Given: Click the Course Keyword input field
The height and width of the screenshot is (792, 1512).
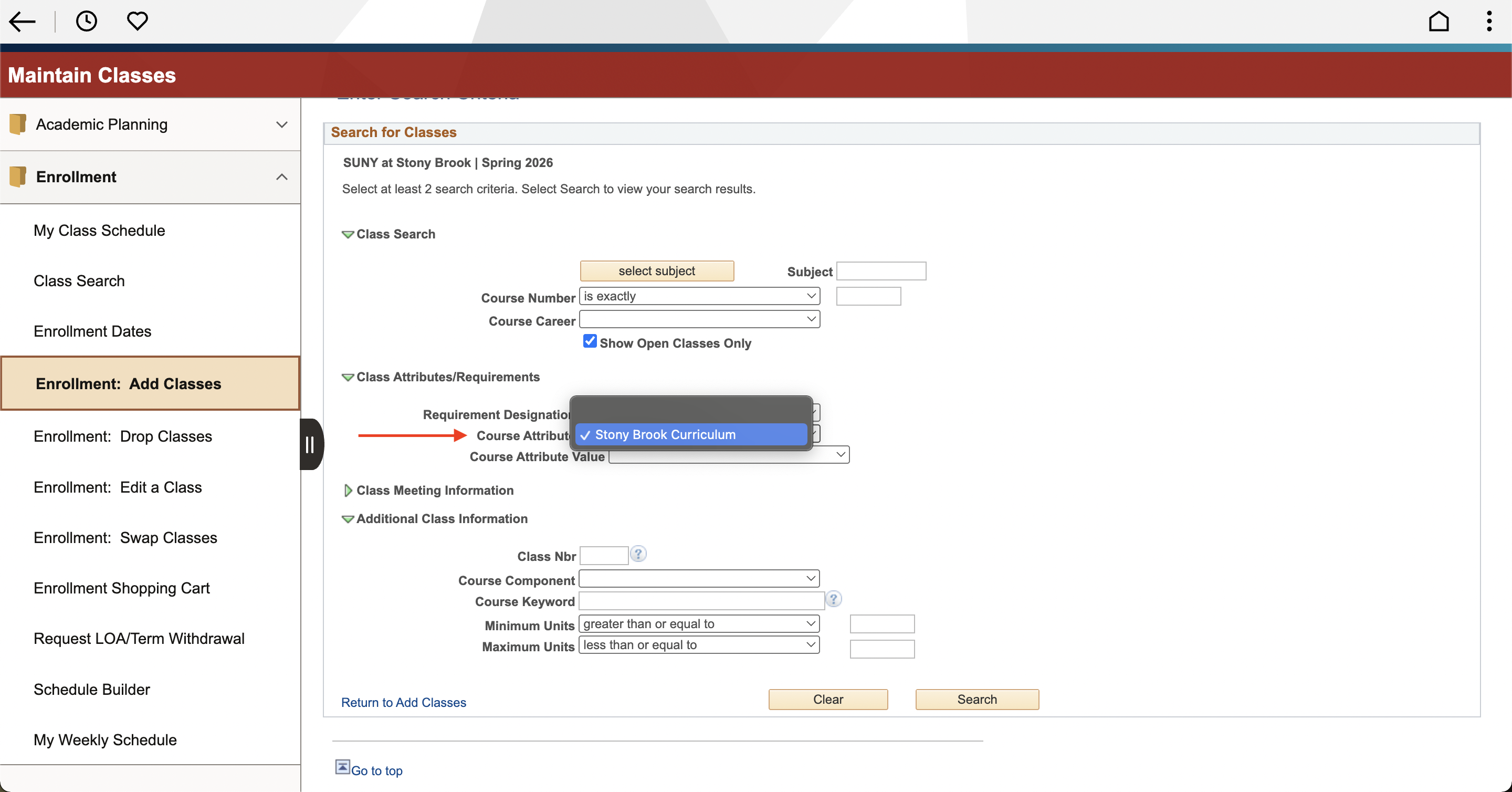Looking at the screenshot, I should 701,601.
